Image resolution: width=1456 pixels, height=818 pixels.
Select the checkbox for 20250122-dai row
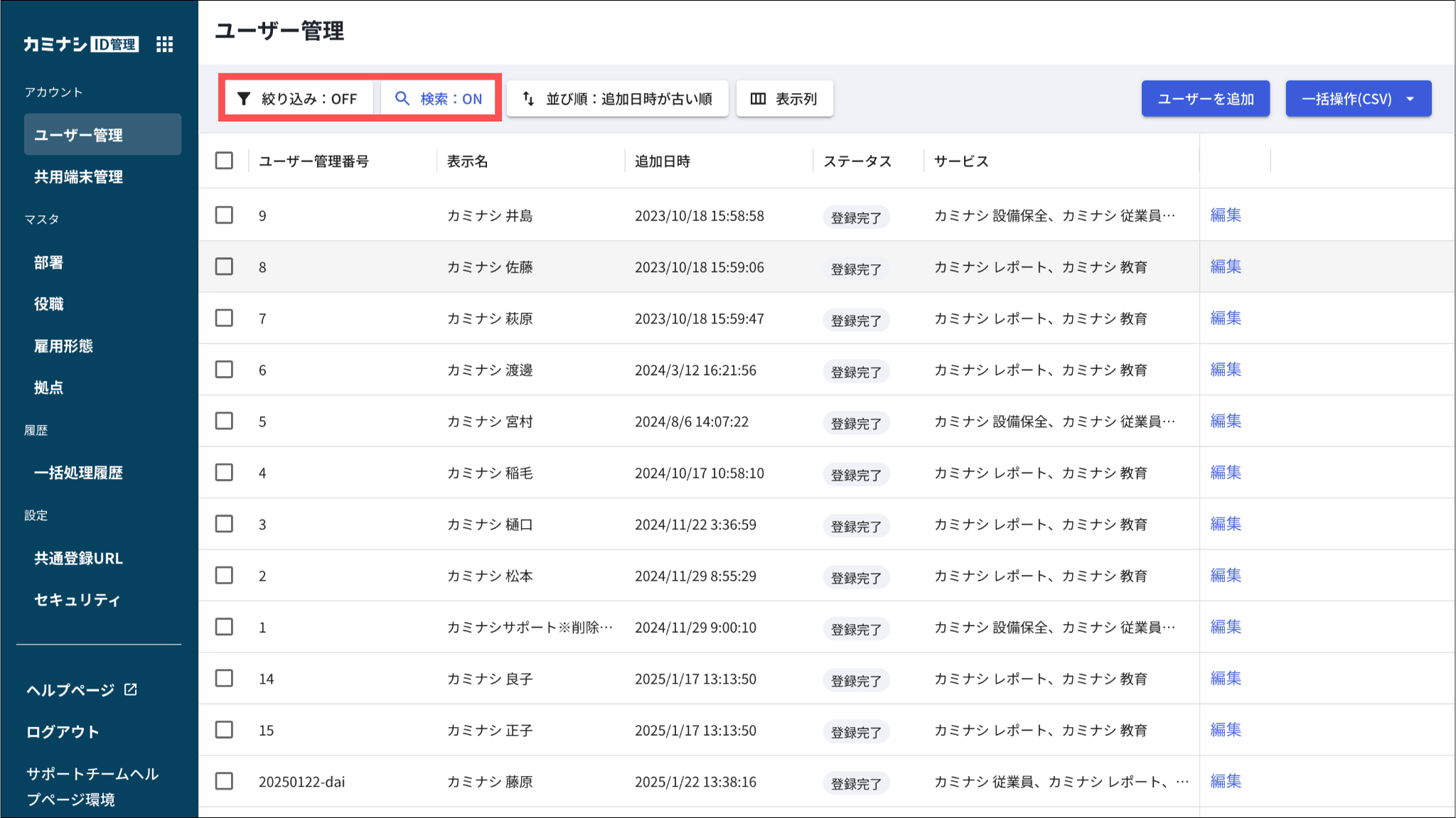(x=224, y=781)
